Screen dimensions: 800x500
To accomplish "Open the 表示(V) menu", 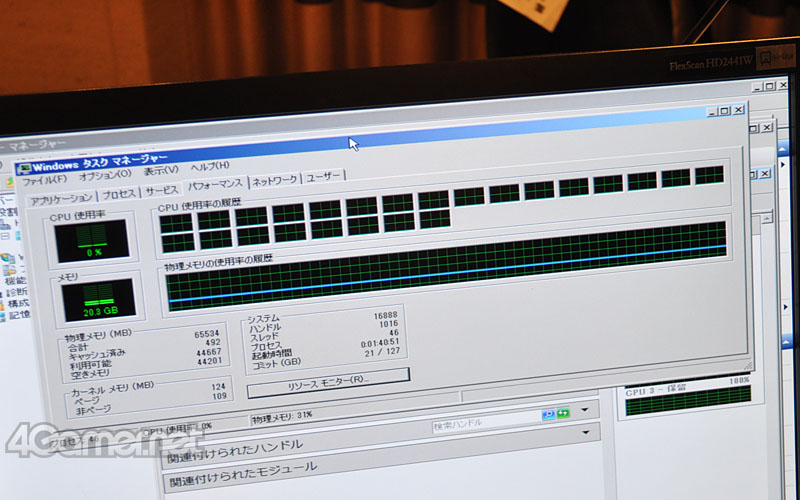I will pos(161,170).
